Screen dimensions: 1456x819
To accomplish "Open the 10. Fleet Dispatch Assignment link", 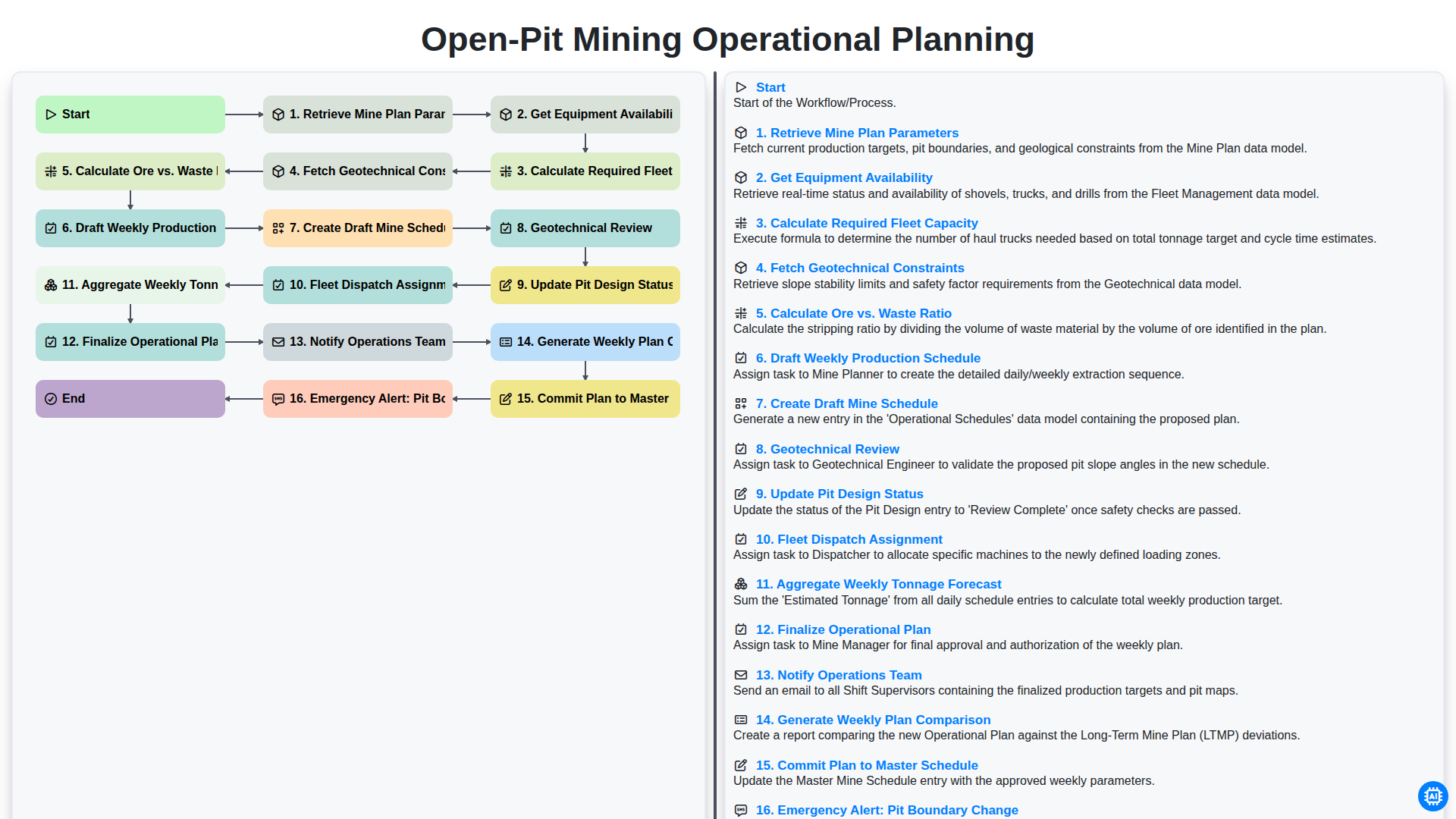I will [849, 539].
